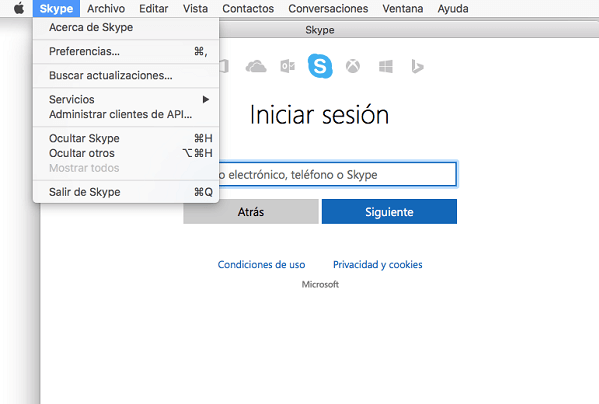Choose Ocultar otros
The width and height of the screenshot is (599, 404).
(126, 153)
